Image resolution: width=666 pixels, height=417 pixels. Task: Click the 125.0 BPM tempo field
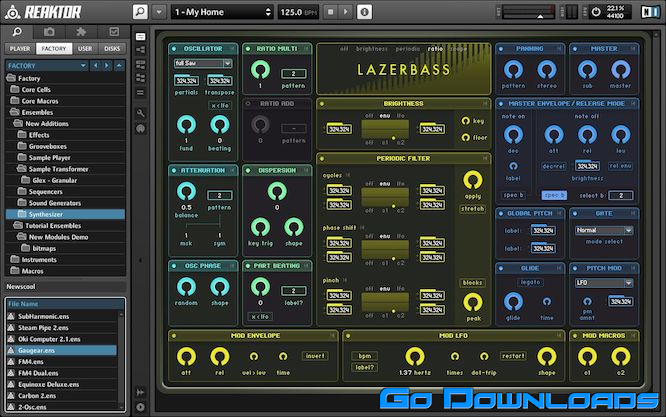pyautogui.click(x=299, y=12)
